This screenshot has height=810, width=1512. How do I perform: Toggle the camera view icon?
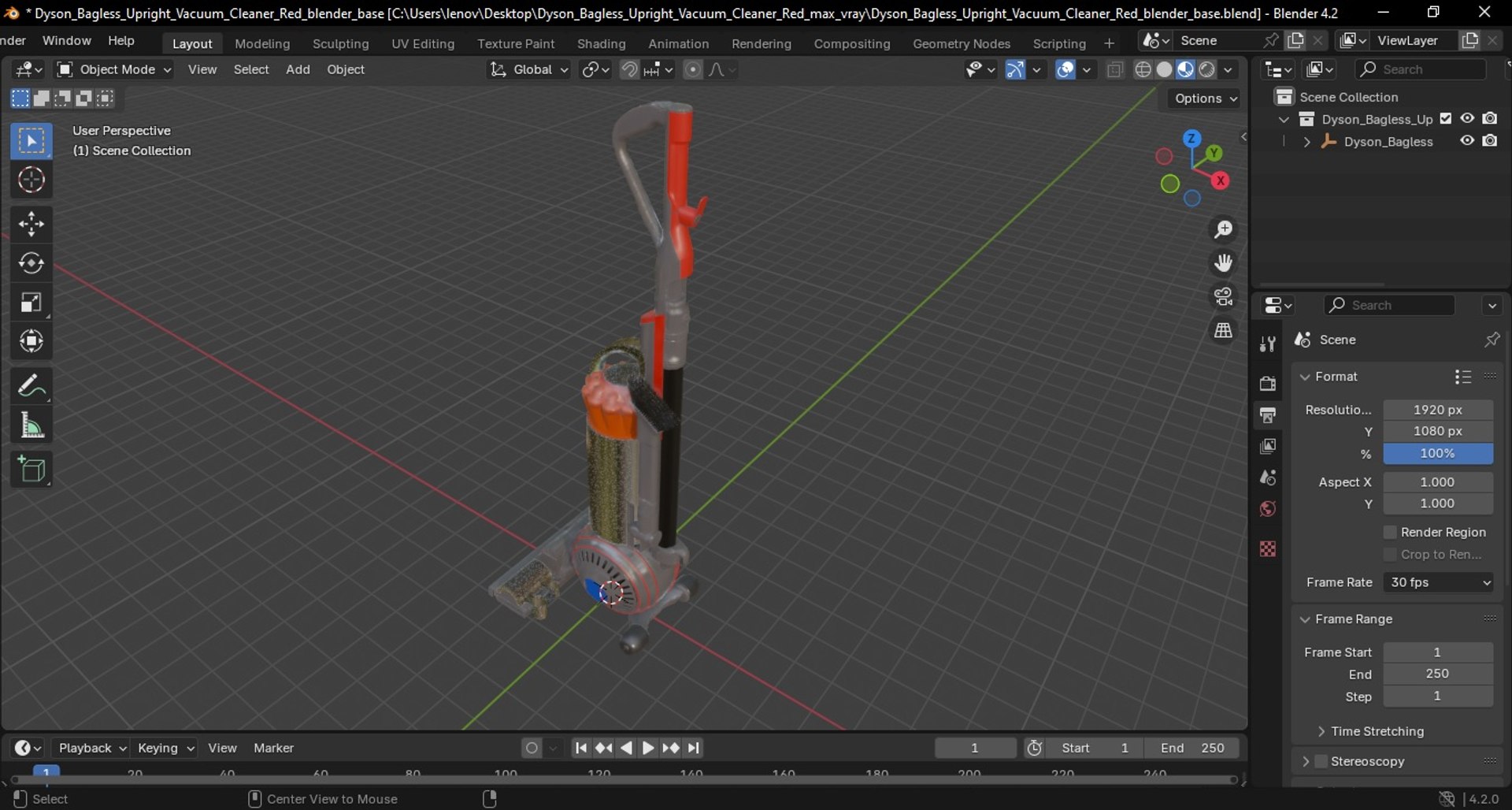[1223, 297]
